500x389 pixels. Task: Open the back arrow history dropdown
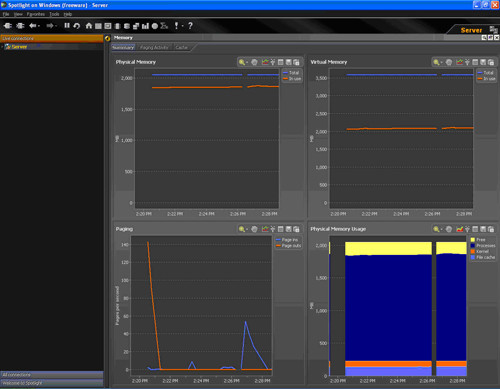click(x=39, y=26)
